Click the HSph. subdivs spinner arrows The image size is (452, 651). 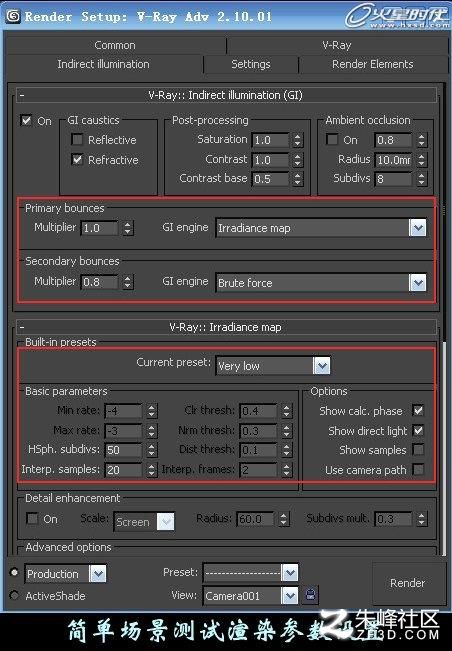pyautogui.click(x=152, y=450)
